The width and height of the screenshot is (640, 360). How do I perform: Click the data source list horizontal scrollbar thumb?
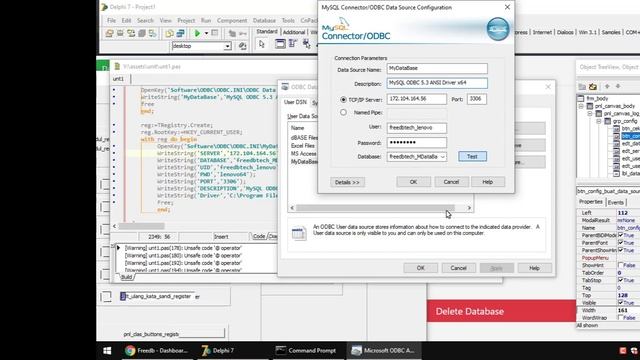375,208
